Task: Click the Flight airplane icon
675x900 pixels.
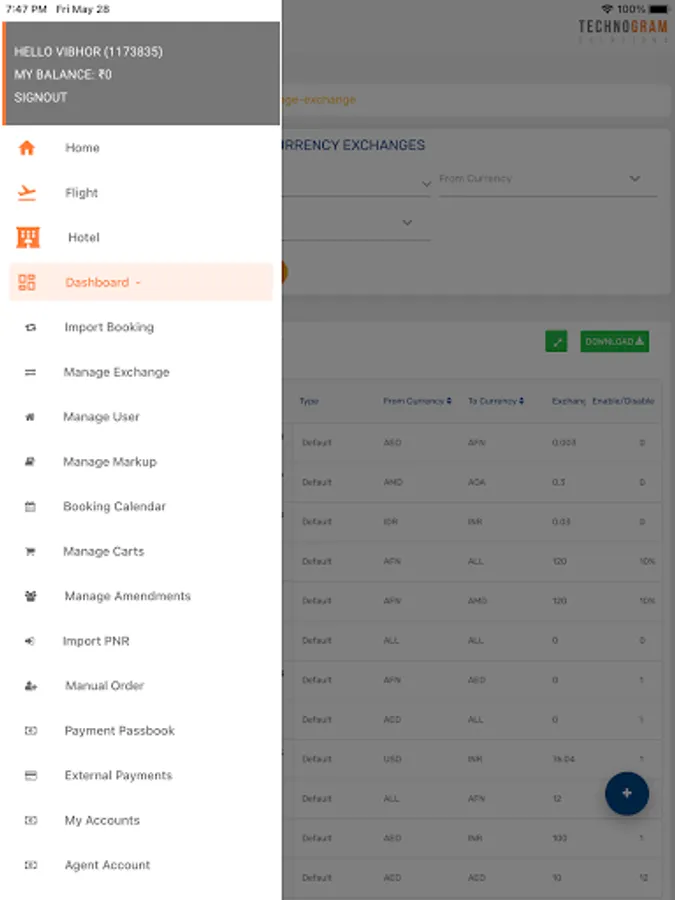Action: point(26,193)
